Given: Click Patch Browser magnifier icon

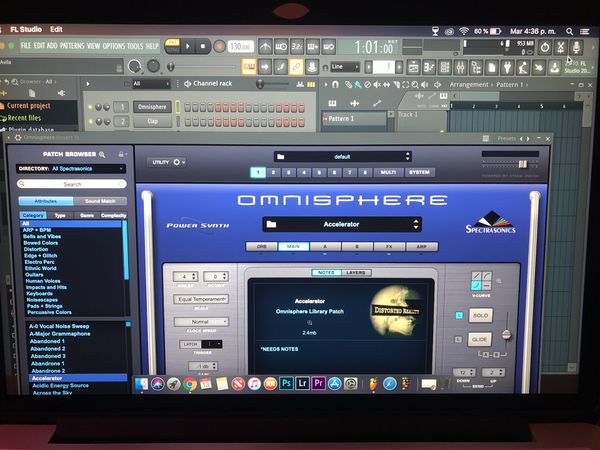Looking at the screenshot, I should pos(102,154).
